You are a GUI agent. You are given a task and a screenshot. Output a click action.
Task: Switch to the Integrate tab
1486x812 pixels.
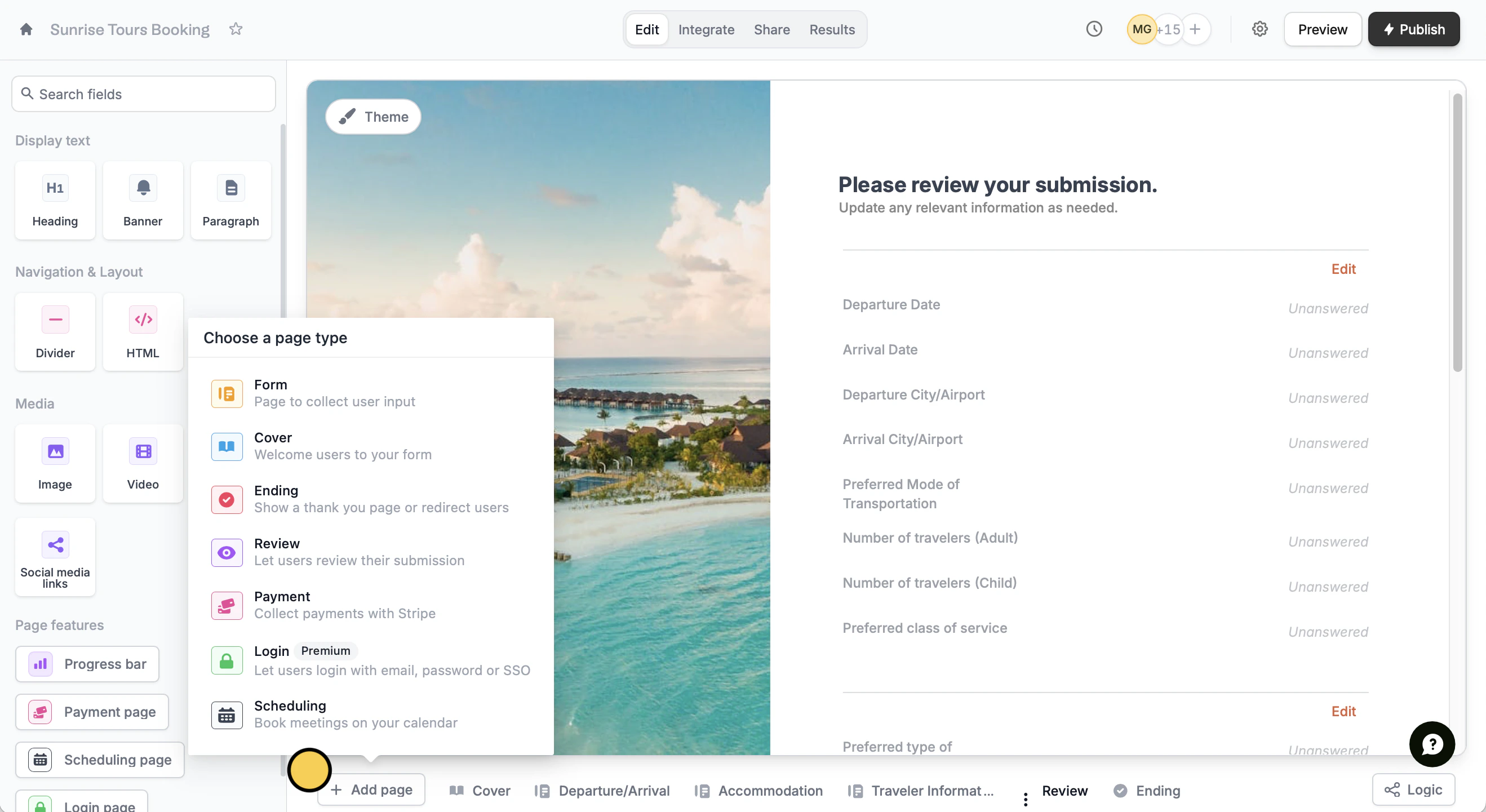tap(706, 29)
